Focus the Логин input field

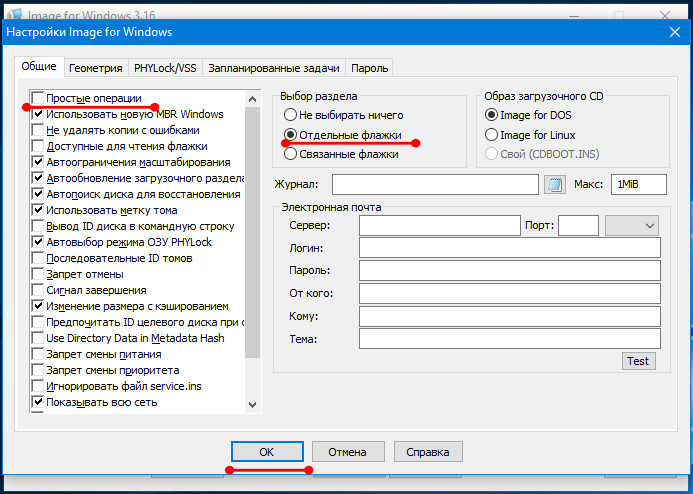pyautogui.click(x=510, y=247)
